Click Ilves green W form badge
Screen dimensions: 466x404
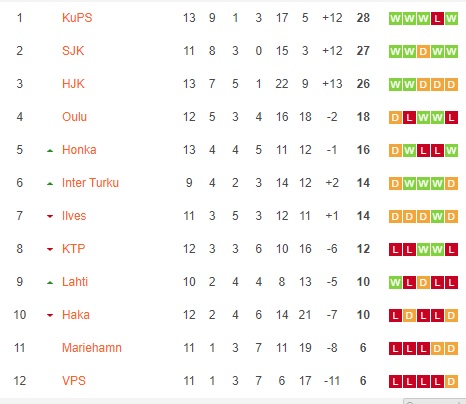(437, 216)
